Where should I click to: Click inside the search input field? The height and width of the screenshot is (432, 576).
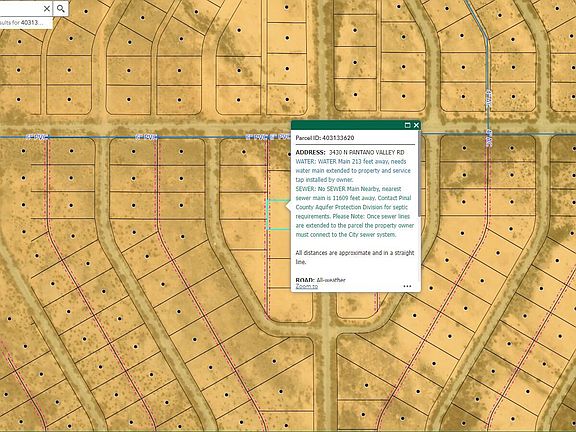(20, 8)
